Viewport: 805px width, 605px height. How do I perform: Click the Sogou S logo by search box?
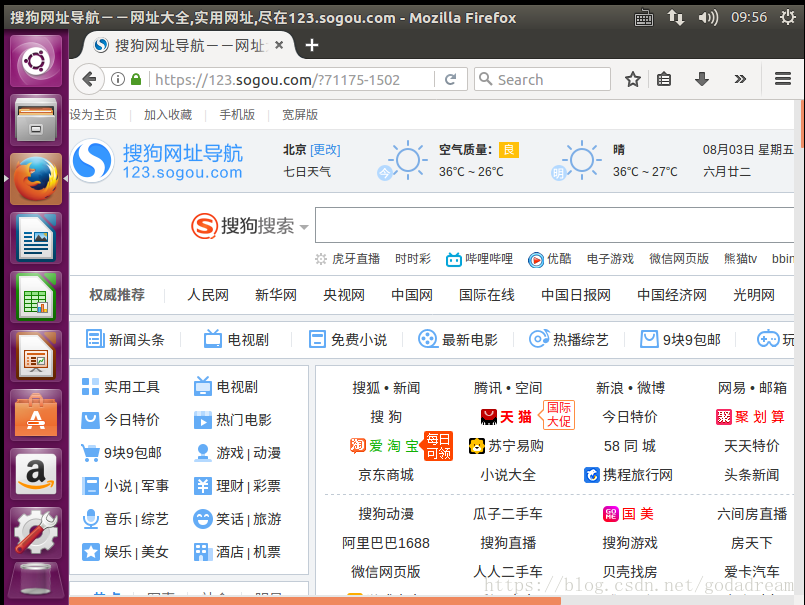[204, 225]
